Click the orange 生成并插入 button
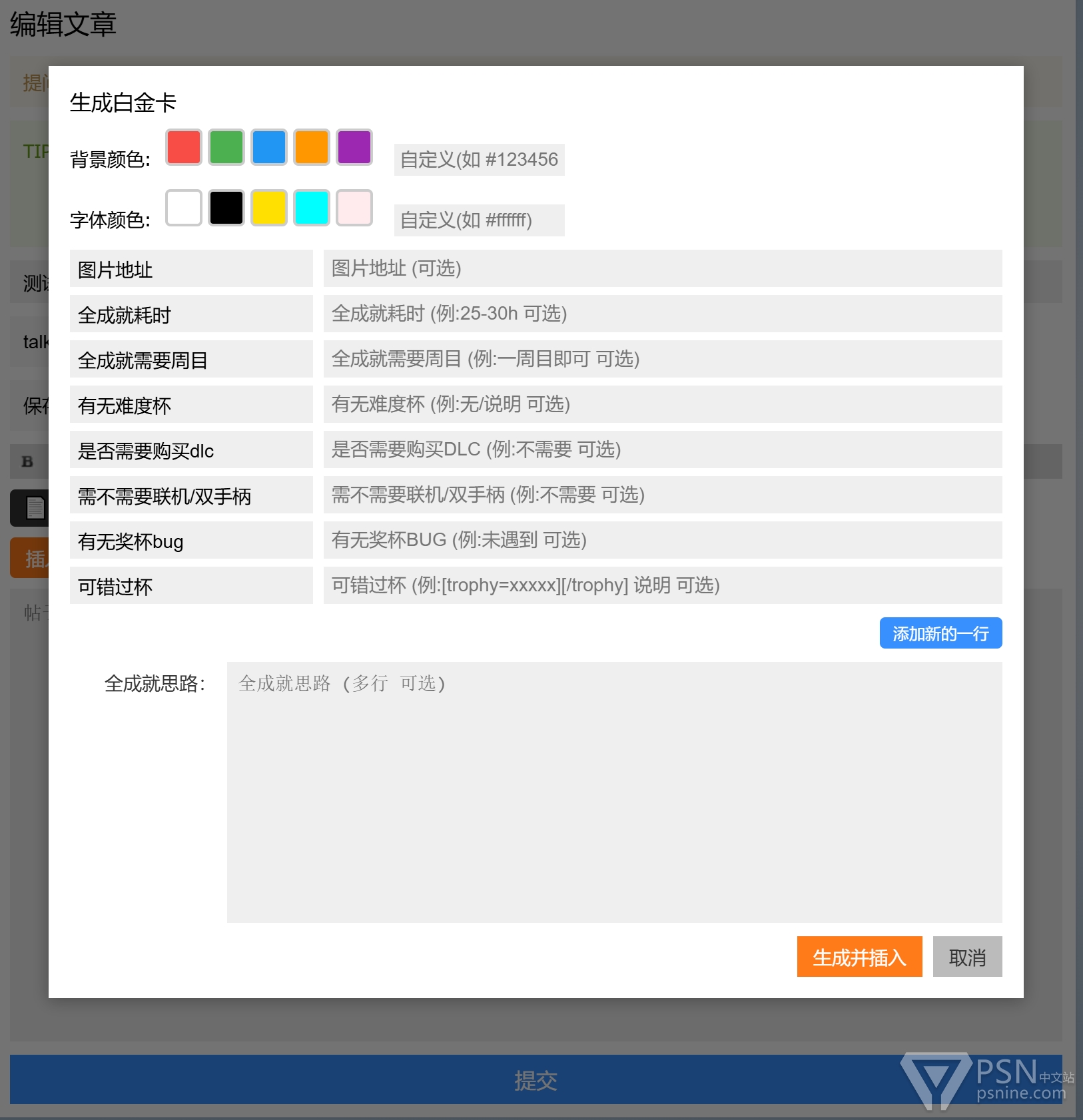 click(x=859, y=957)
